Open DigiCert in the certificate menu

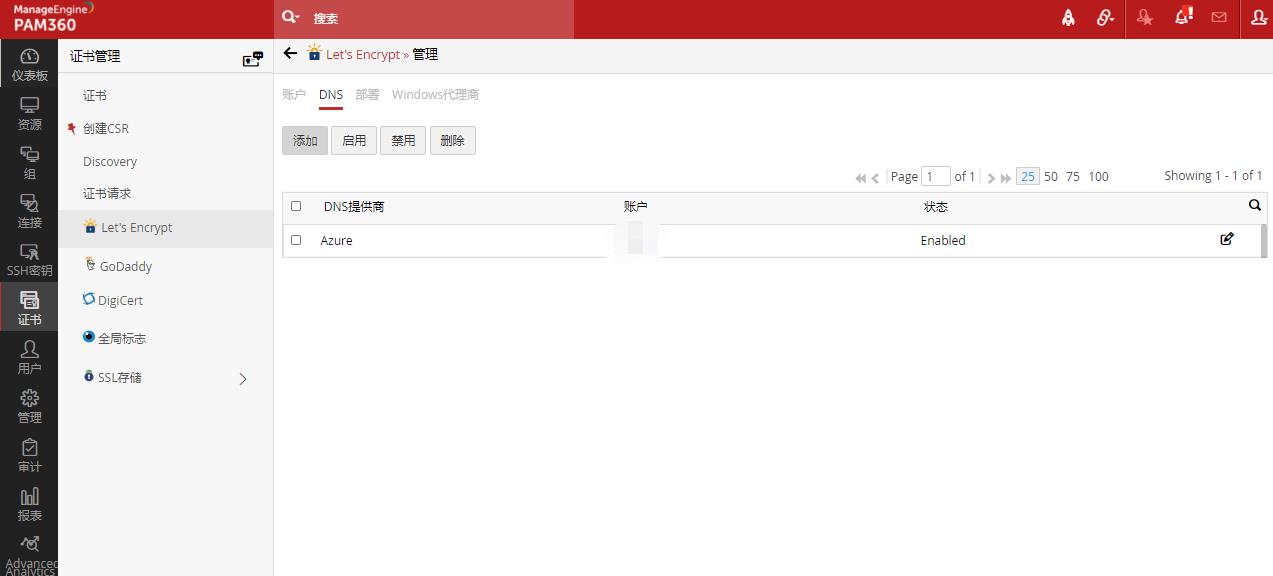tap(120, 300)
